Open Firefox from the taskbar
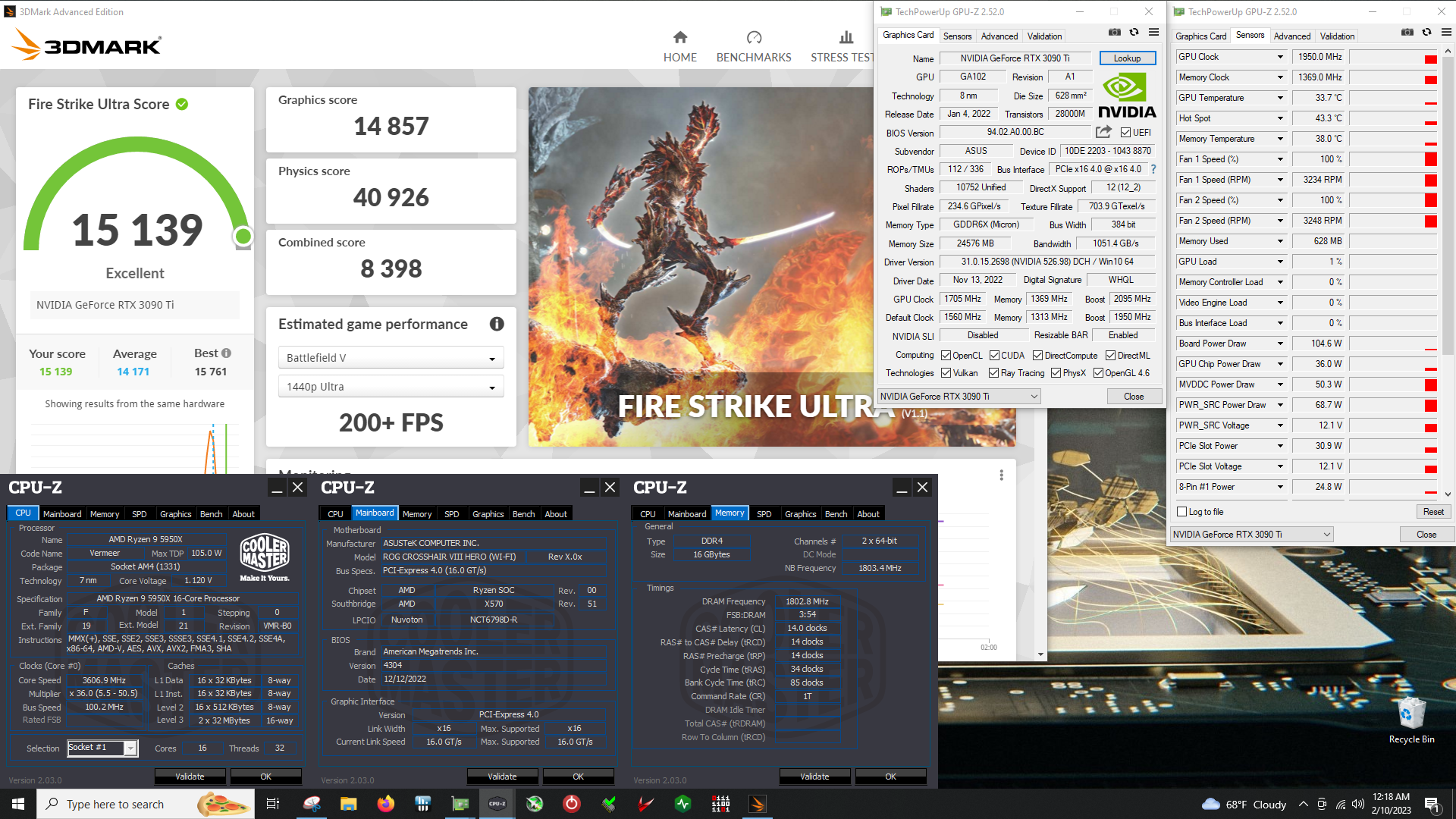Image resolution: width=1456 pixels, height=819 pixels. (x=386, y=804)
